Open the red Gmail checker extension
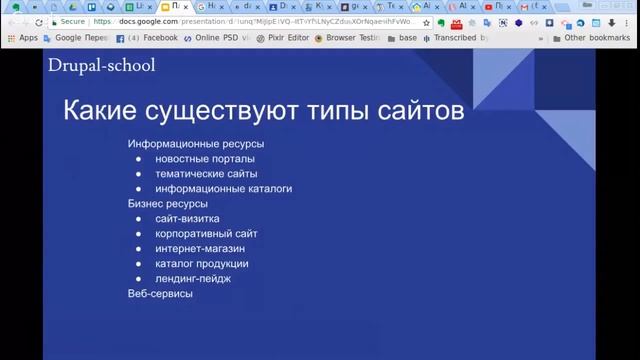 (456, 24)
